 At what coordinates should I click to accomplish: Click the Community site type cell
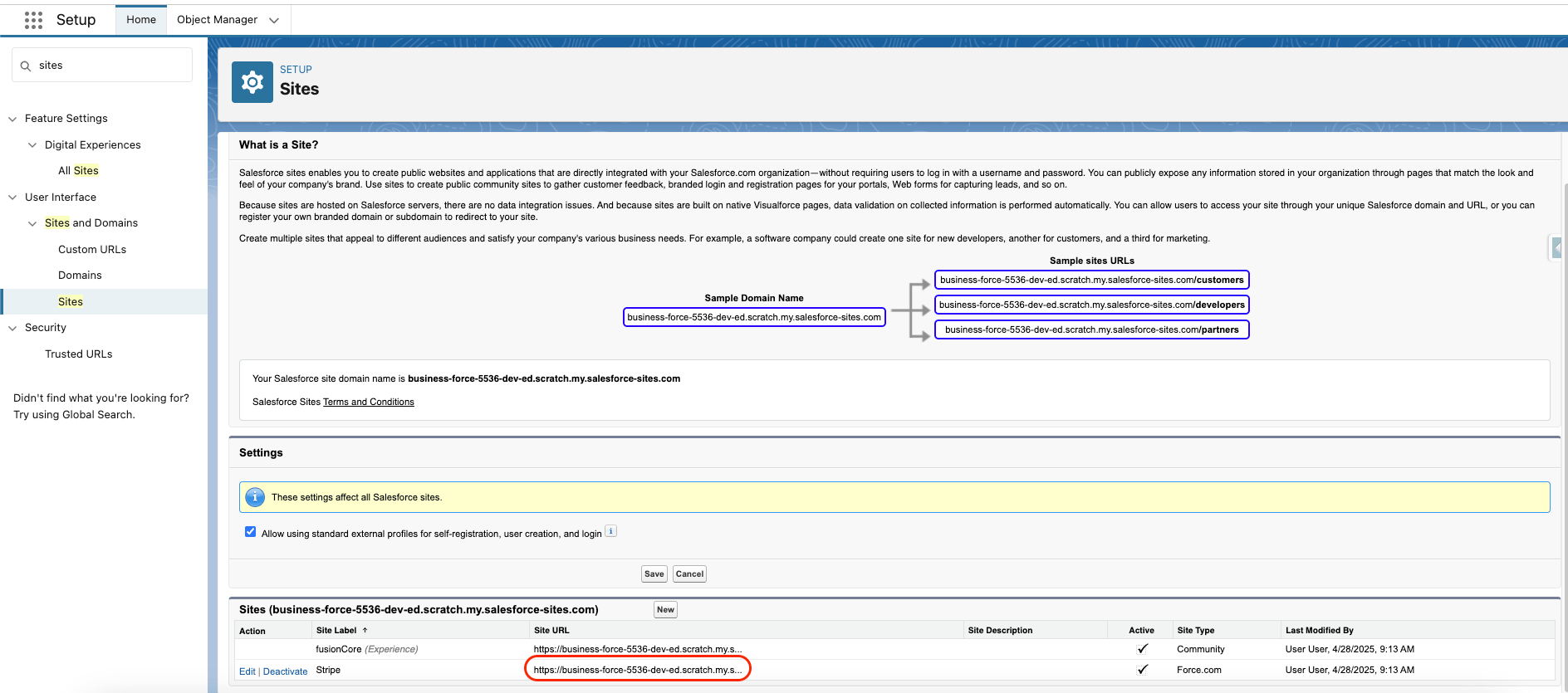click(1200, 649)
